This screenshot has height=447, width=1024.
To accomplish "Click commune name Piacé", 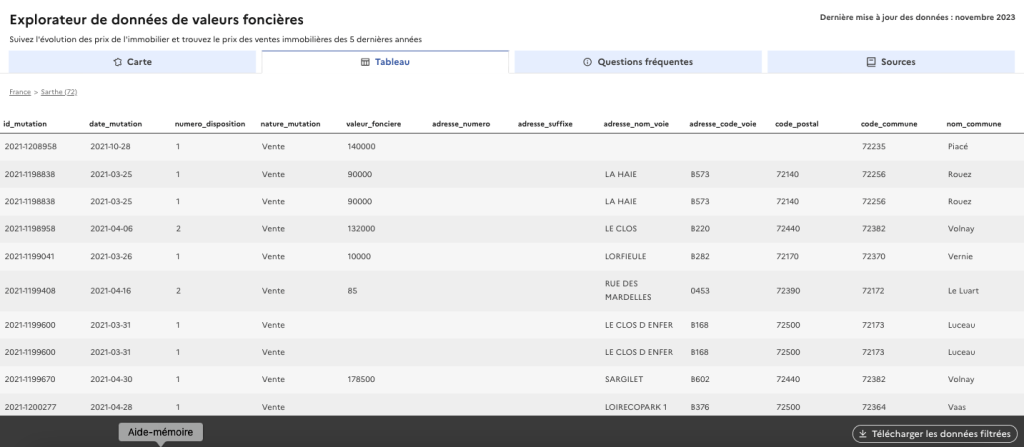I will (958, 147).
